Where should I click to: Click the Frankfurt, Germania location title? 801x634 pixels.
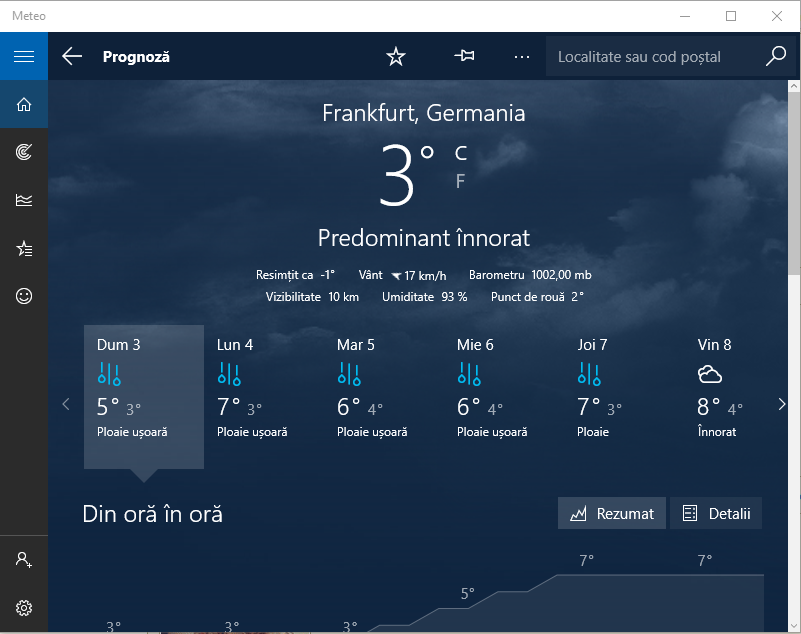tap(423, 113)
